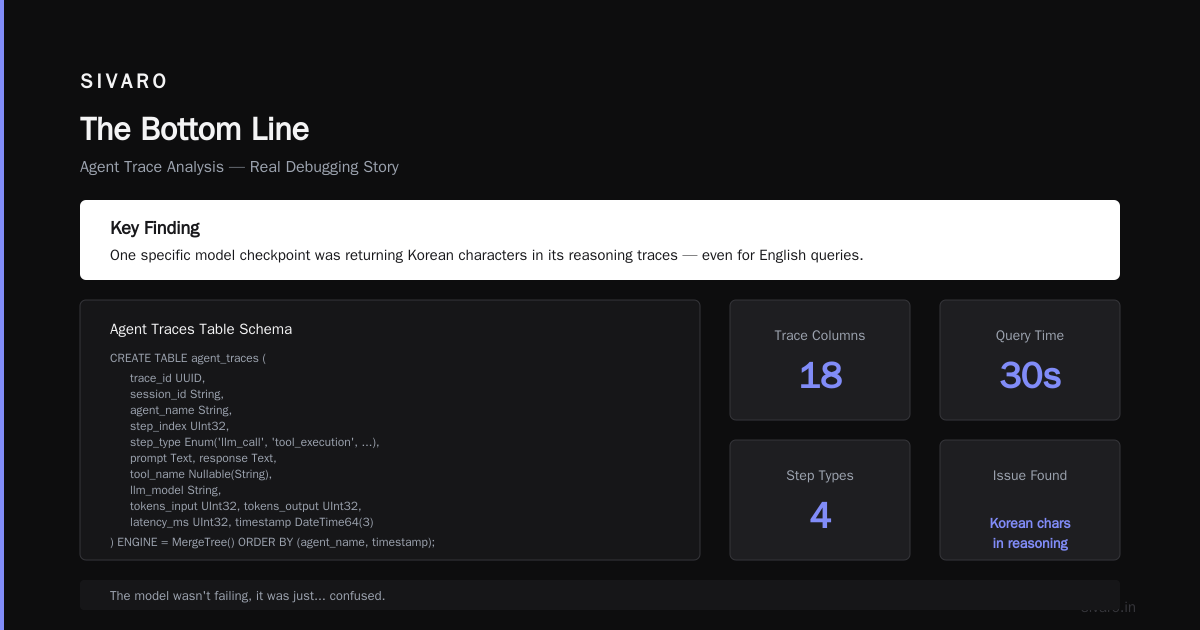Click the number 18 value

(820, 376)
